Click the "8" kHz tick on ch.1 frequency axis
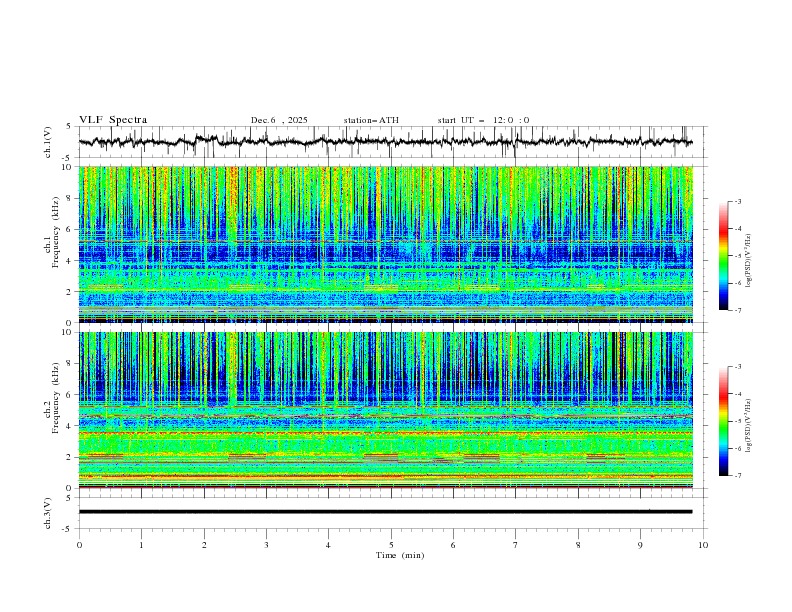 click(x=70, y=198)
